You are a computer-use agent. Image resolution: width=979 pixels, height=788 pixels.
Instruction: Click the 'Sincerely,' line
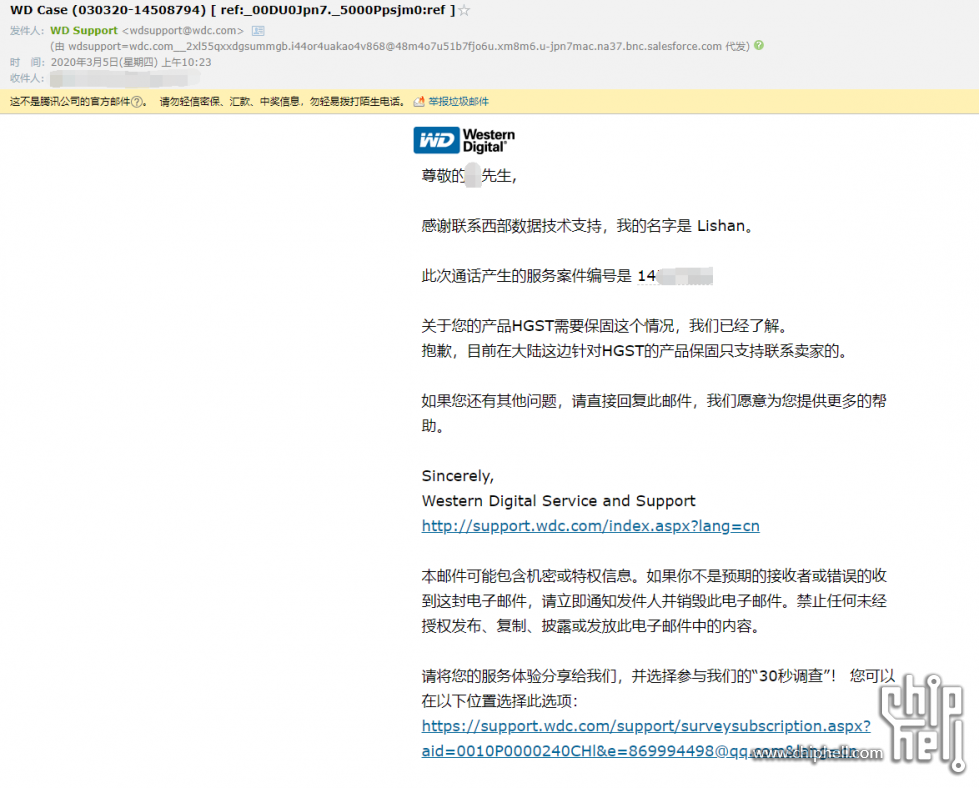(458, 476)
